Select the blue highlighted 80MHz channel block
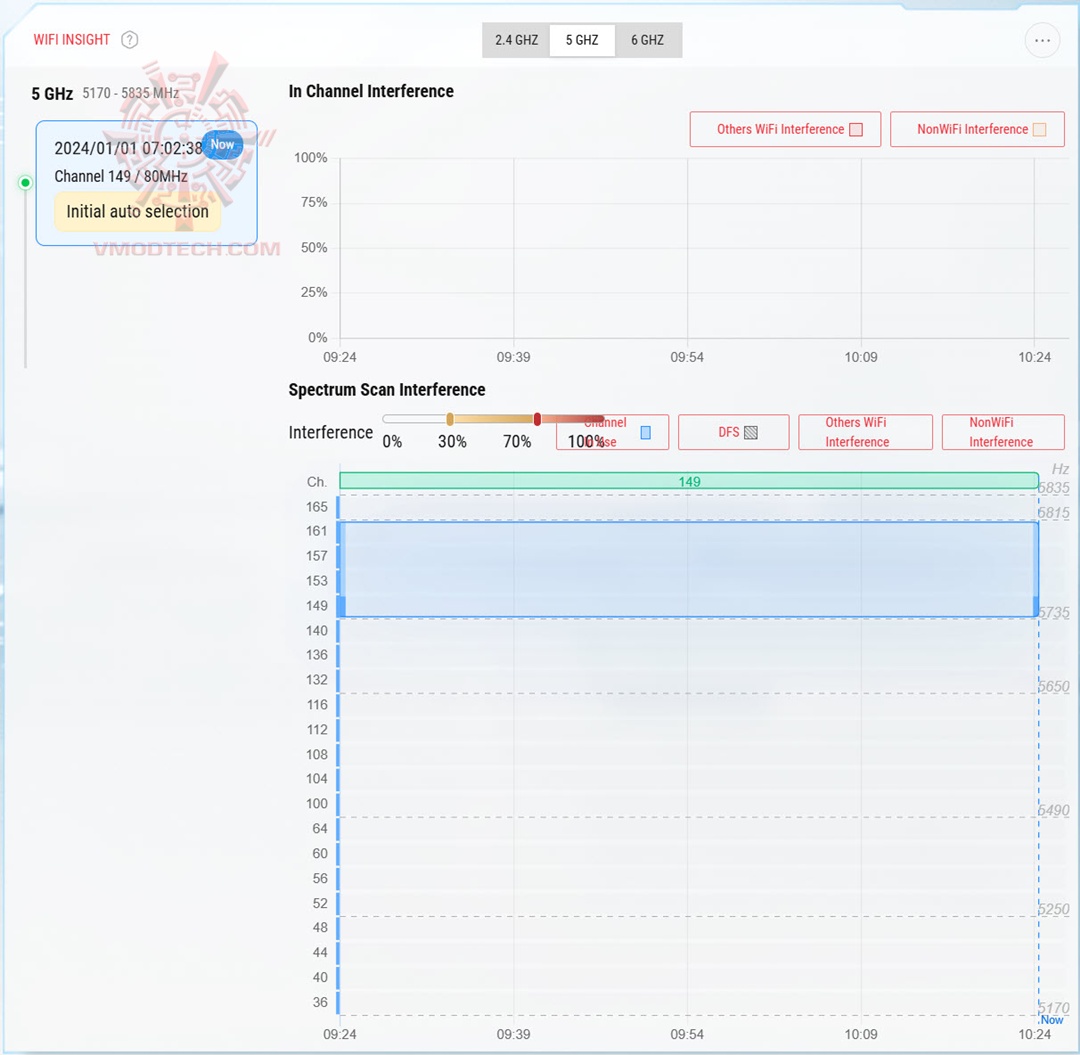Image resolution: width=1080 pixels, height=1055 pixels. [689, 570]
